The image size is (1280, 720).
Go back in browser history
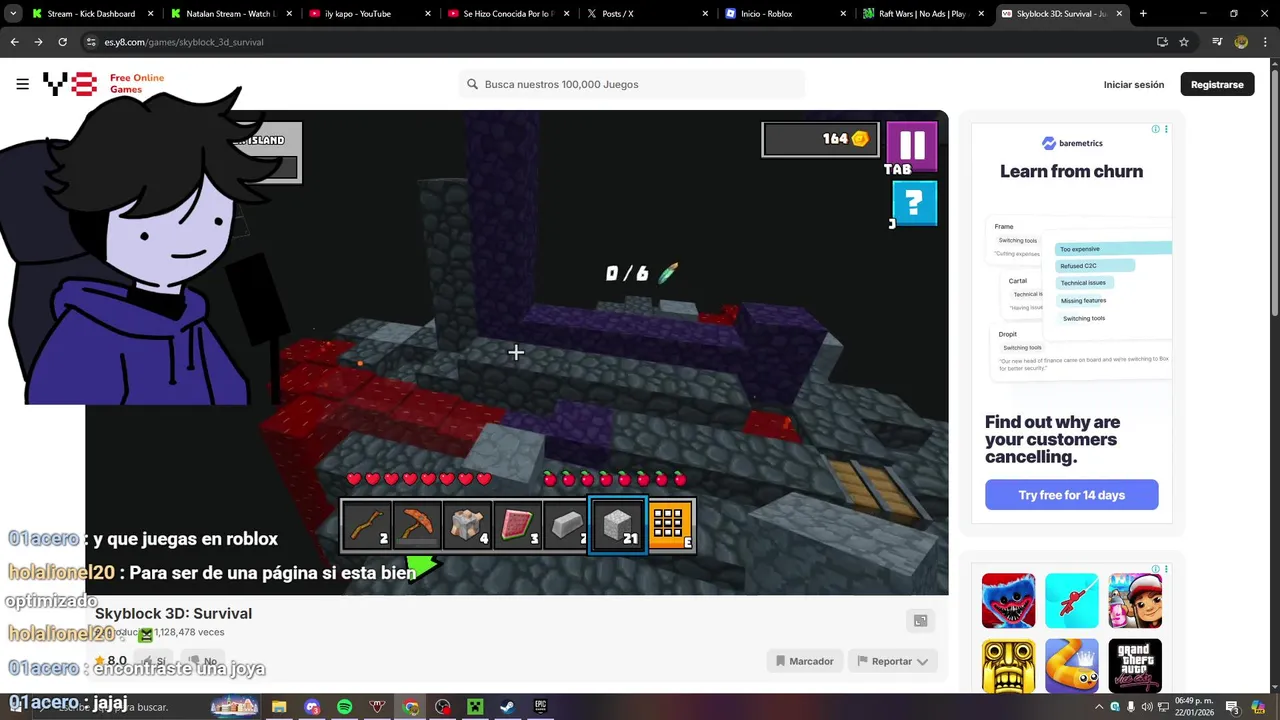pos(14,42)
